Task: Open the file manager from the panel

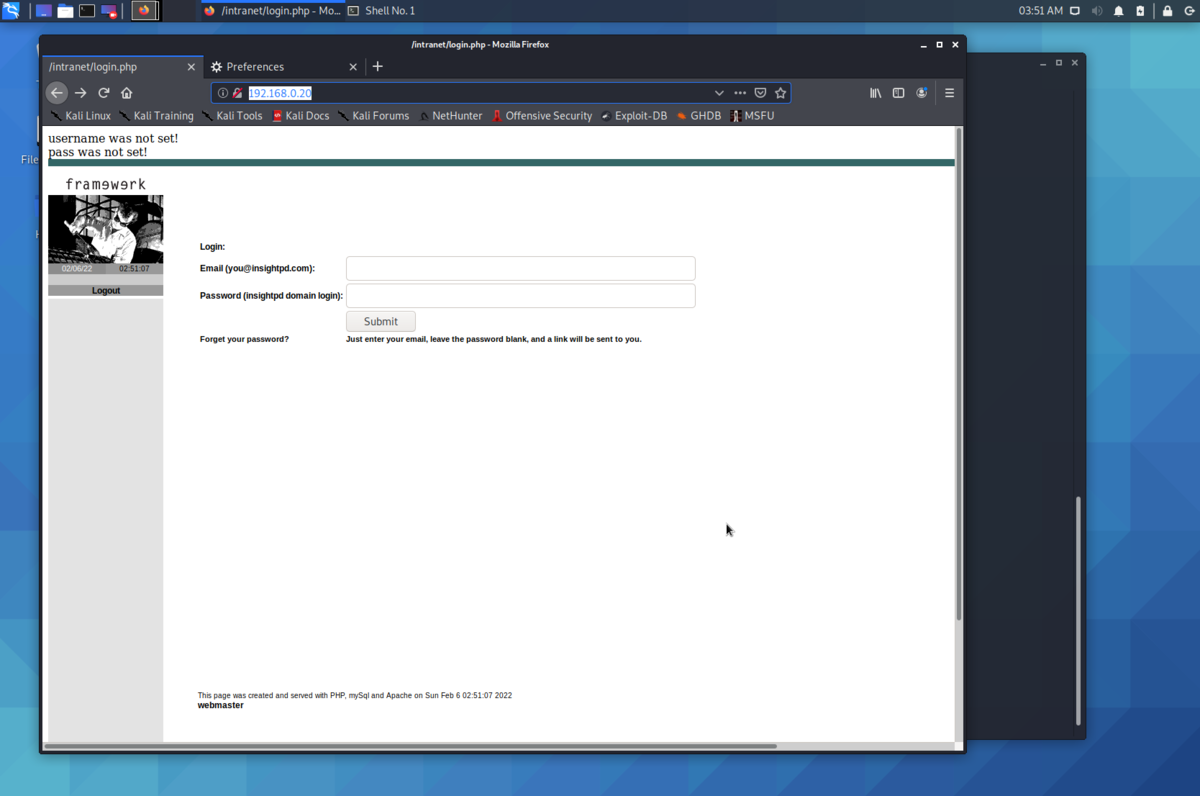Action: (x=65, y=11)
